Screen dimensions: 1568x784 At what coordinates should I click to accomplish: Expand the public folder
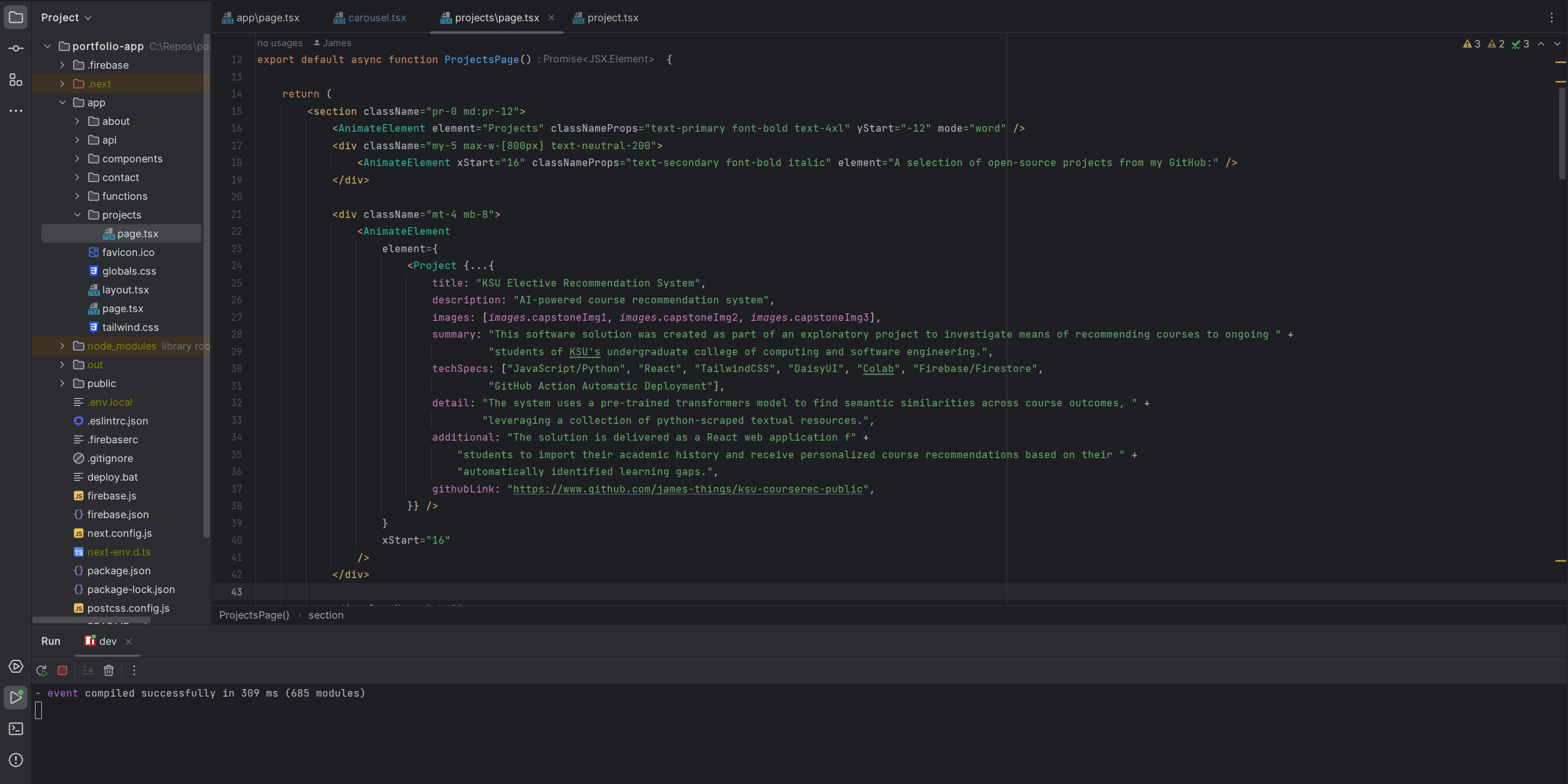pos(62,383)
